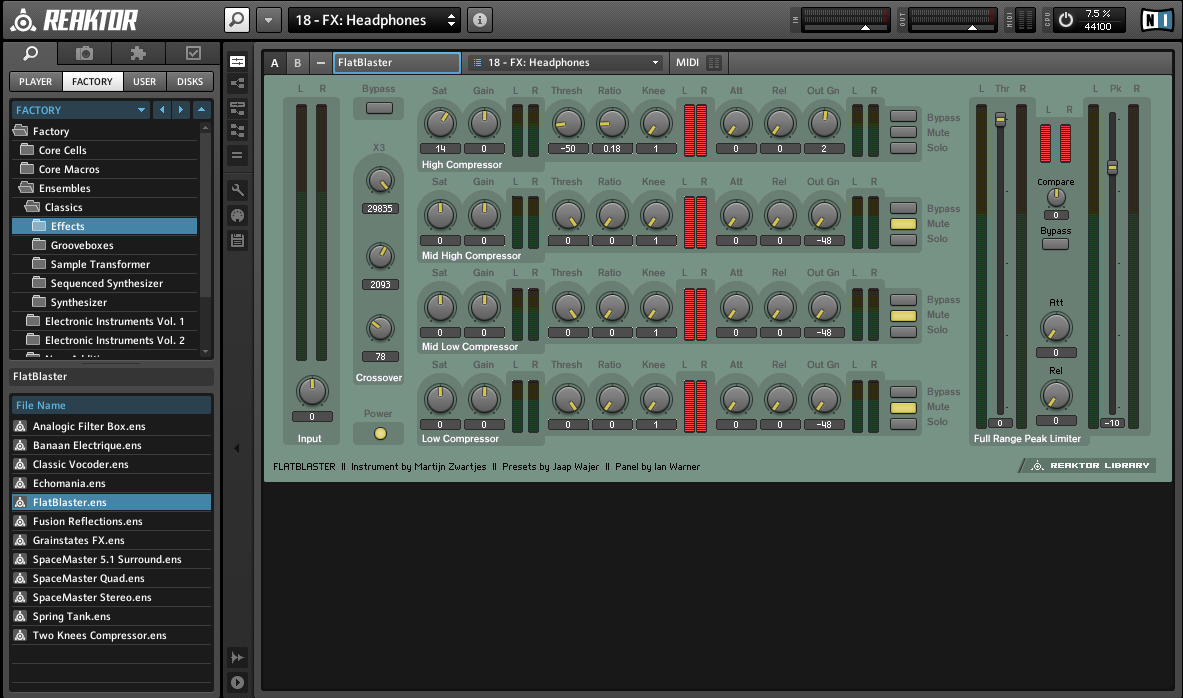The image size is (1183, 698).
Task: Collapse the Ensembles folder
Action: pyautogui.click(x=26, y=187)
